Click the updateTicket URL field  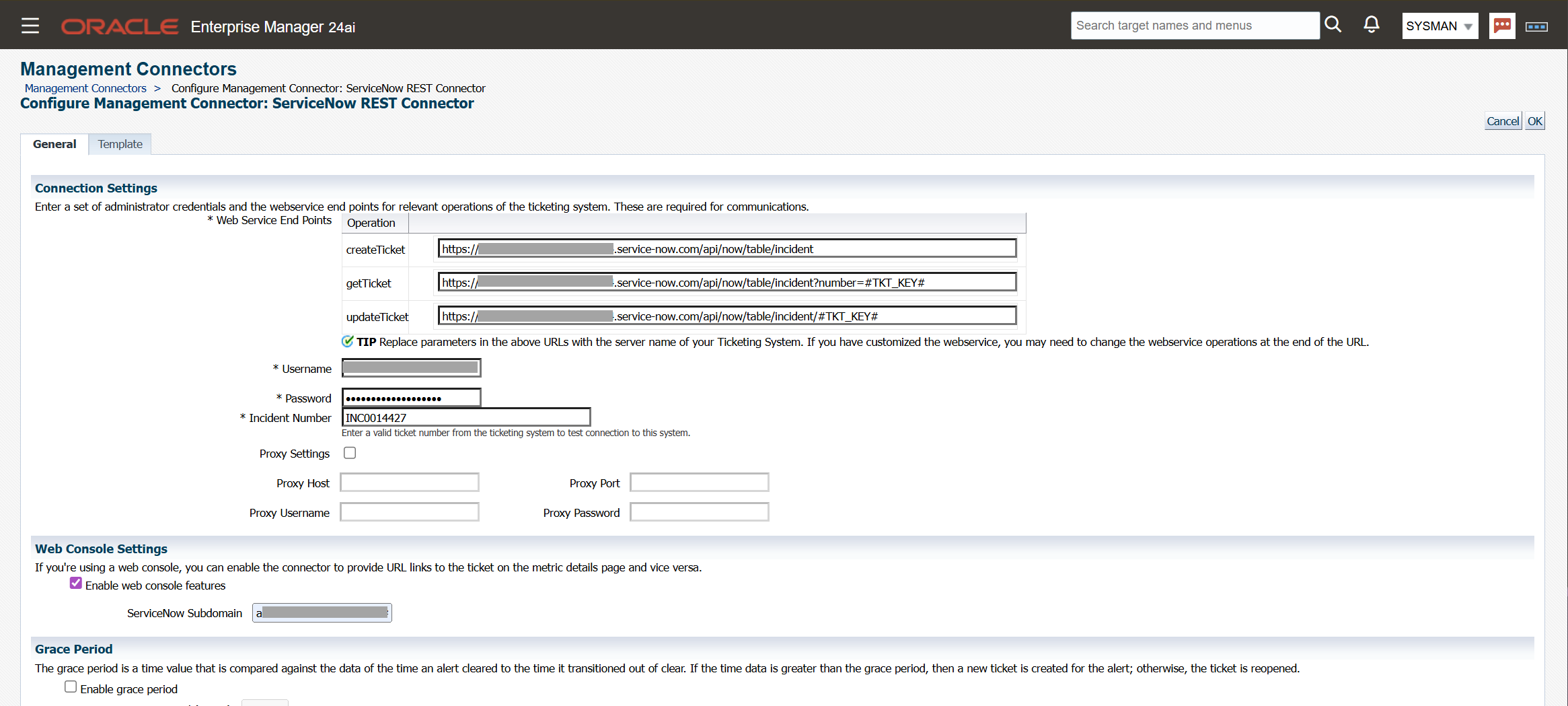(x=727, y=316)
